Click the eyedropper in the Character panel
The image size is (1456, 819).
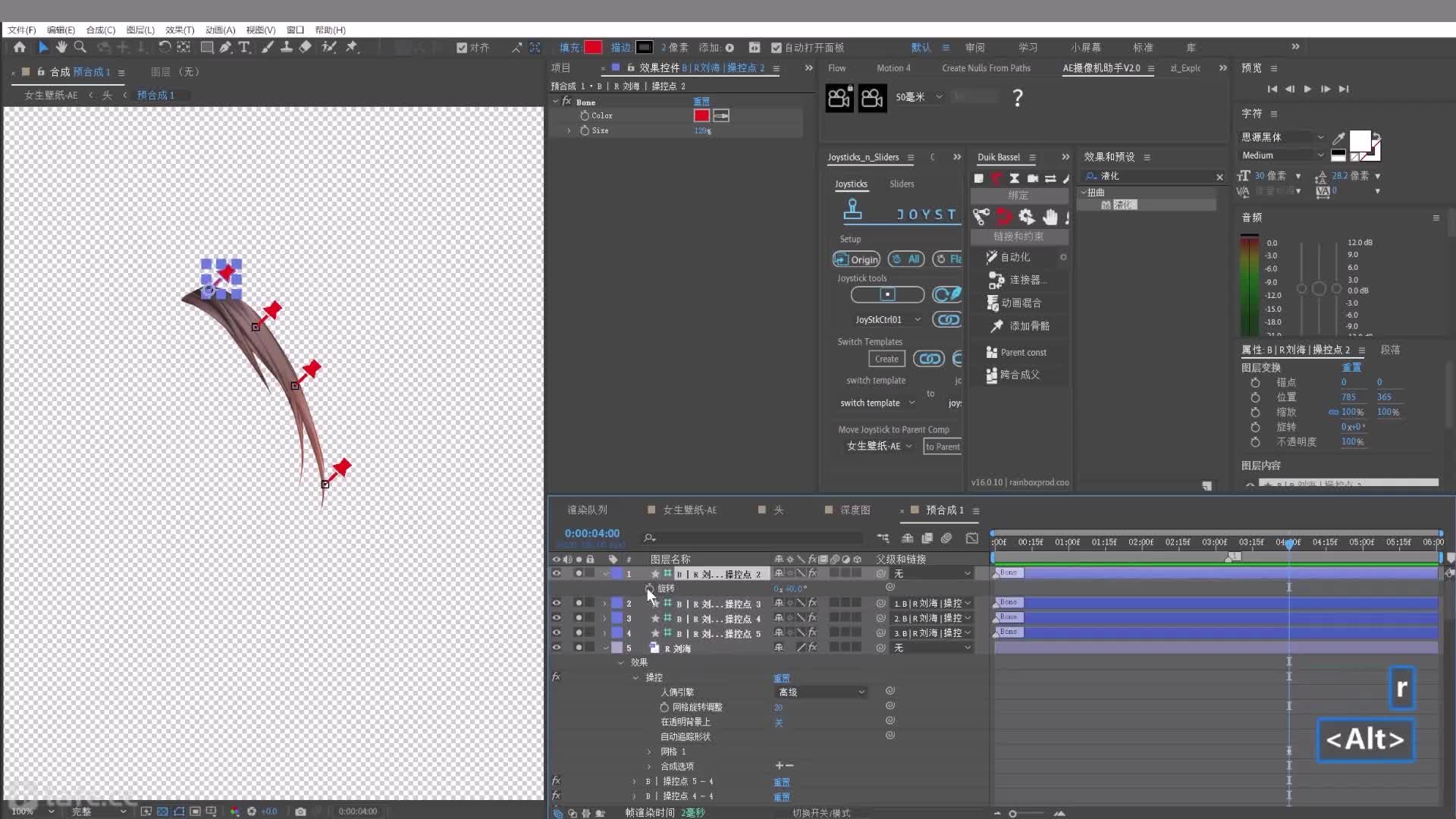[1338, 137]
